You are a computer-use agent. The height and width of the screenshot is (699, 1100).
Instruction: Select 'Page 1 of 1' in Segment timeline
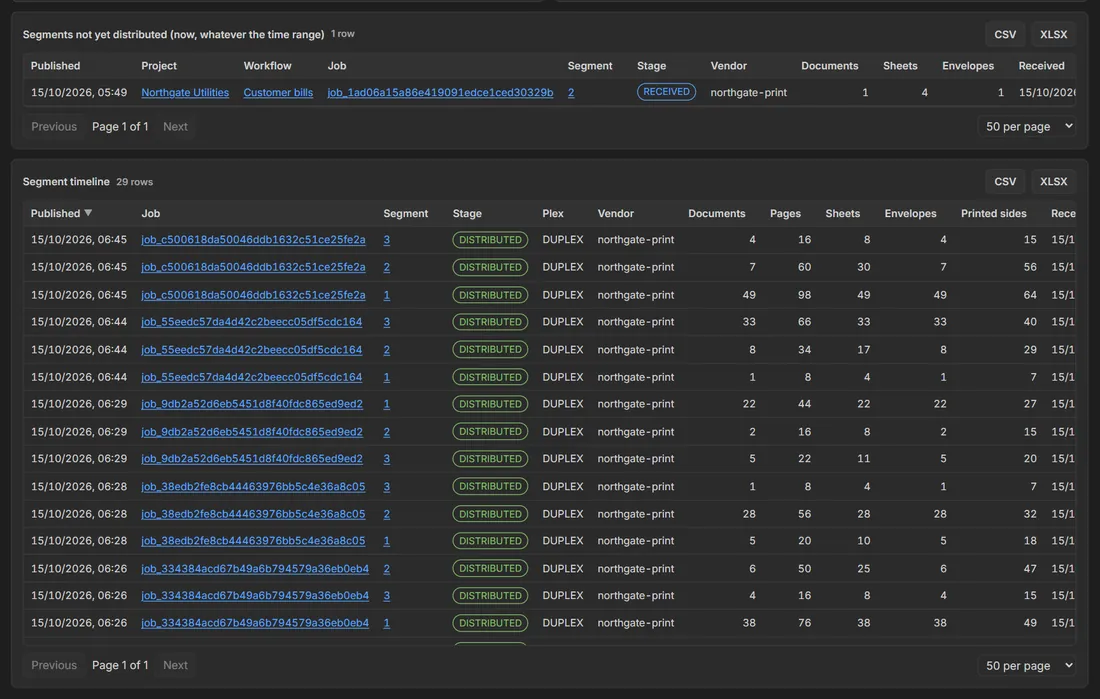click(120, 665)
